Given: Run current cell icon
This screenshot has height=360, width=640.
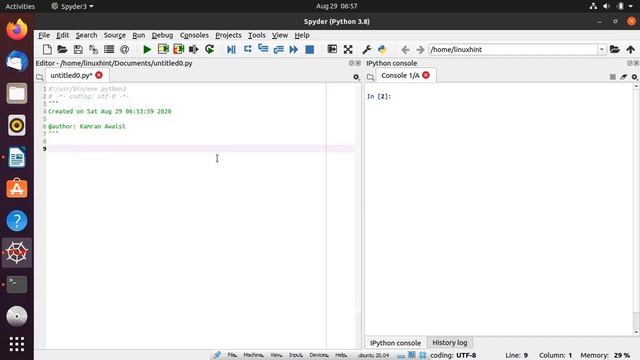Looking at the screenshot, I should [x=163, y=49].
